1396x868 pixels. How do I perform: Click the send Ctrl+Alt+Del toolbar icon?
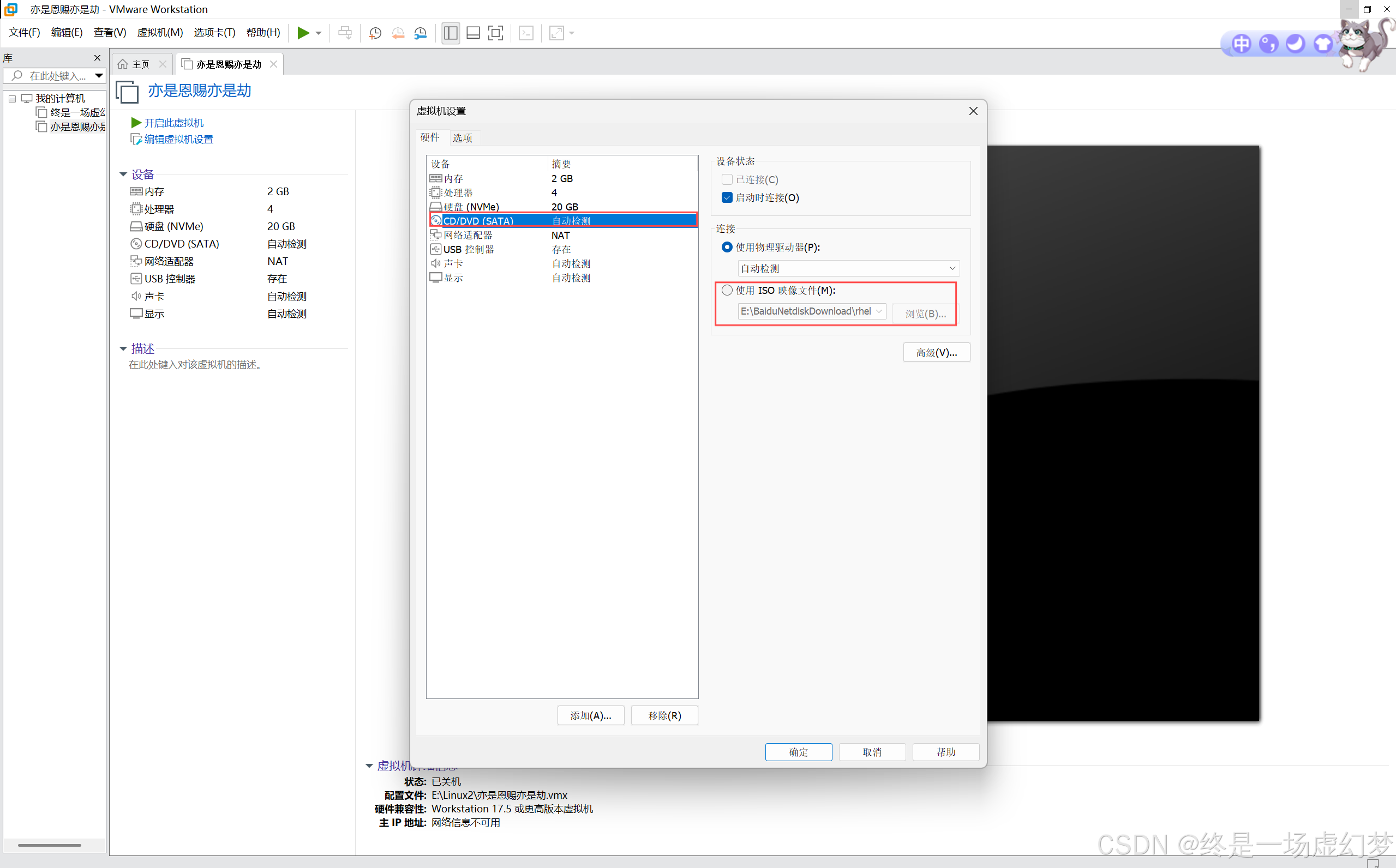click(345, 33)
